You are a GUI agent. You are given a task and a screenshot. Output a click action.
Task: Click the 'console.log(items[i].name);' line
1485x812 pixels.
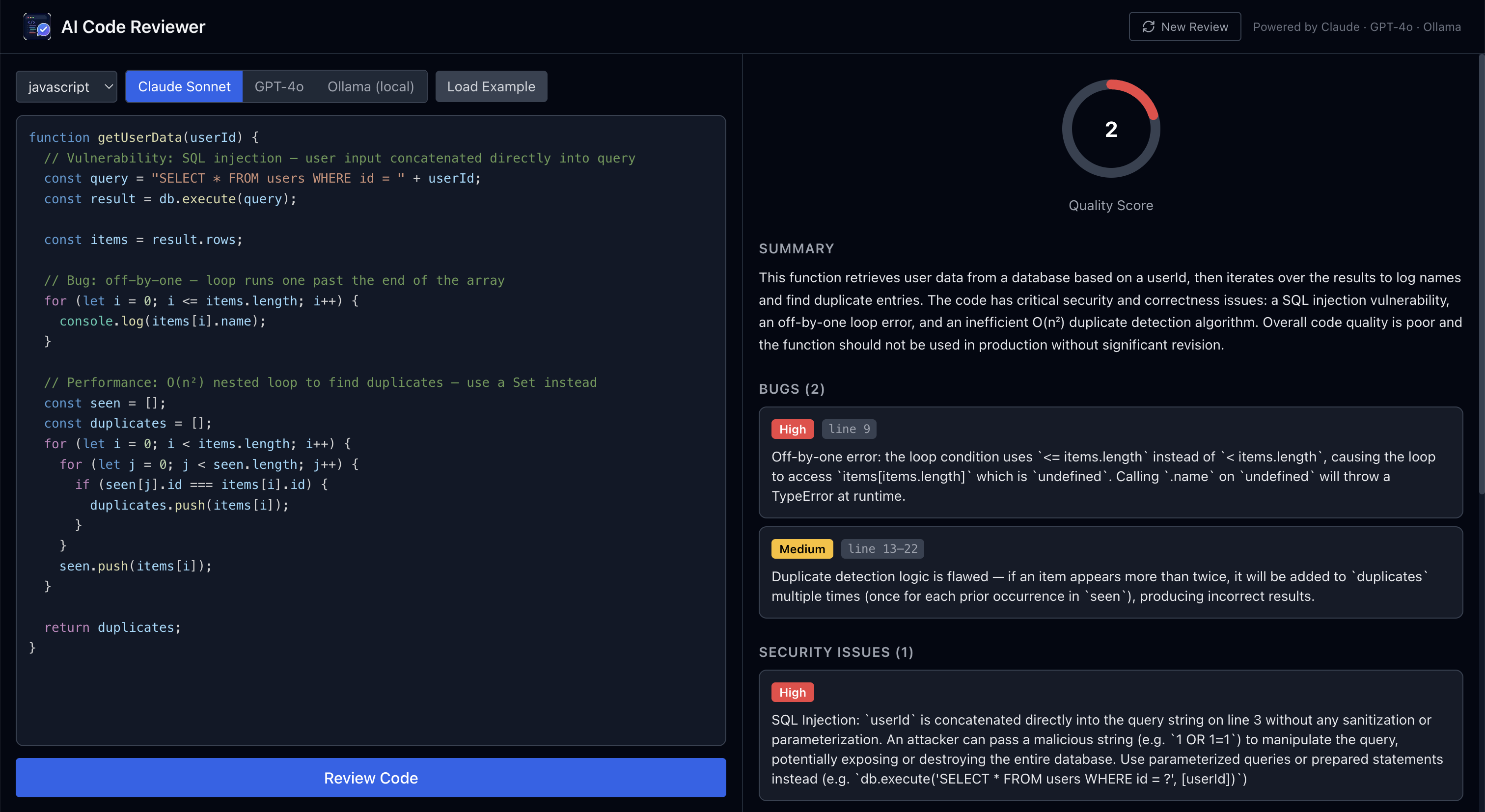(163, 321)
